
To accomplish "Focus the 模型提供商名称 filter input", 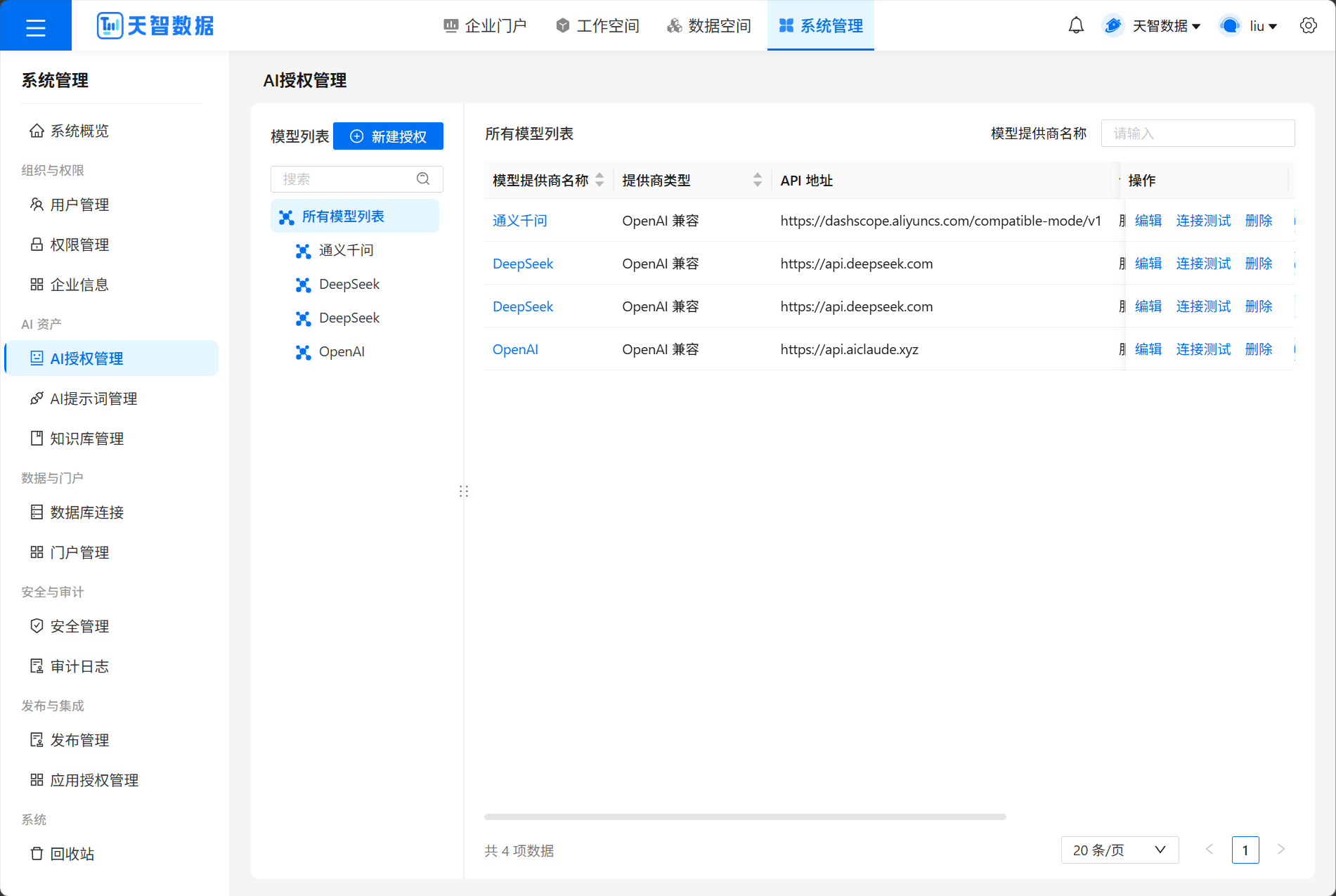I will [1198, 134].
